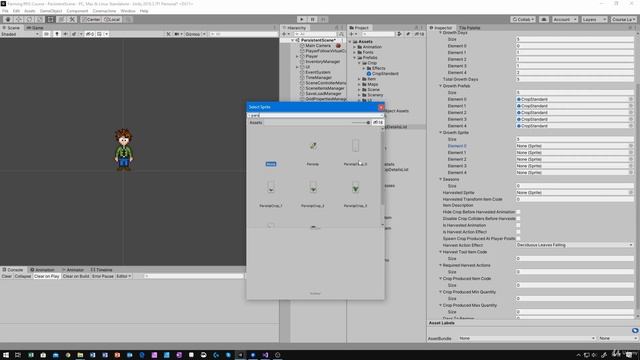Image resolution: width=640 pixels, height=360 pixels.
Task: Toggle scene lighting in Scene toolbar
Action: [57, 34]
